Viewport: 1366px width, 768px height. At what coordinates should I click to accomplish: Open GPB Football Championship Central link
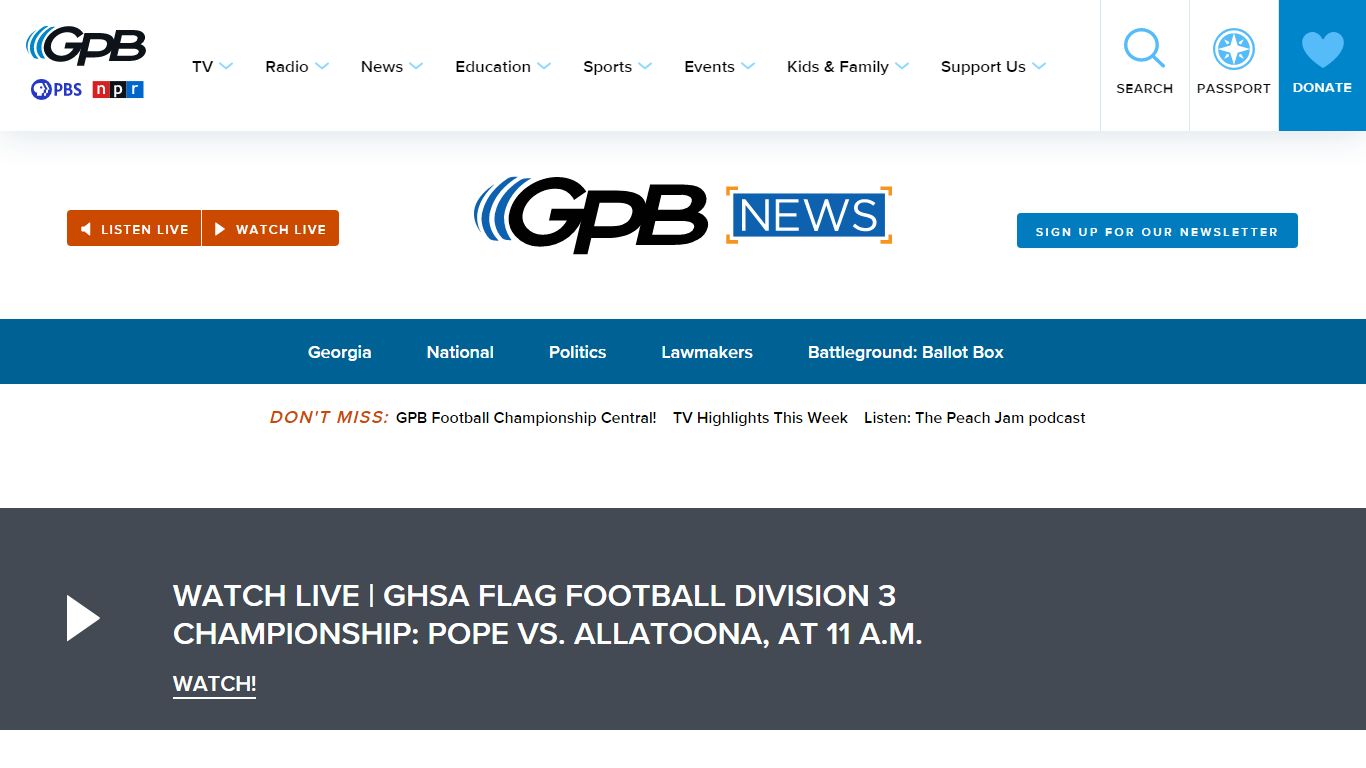(526, 418)
